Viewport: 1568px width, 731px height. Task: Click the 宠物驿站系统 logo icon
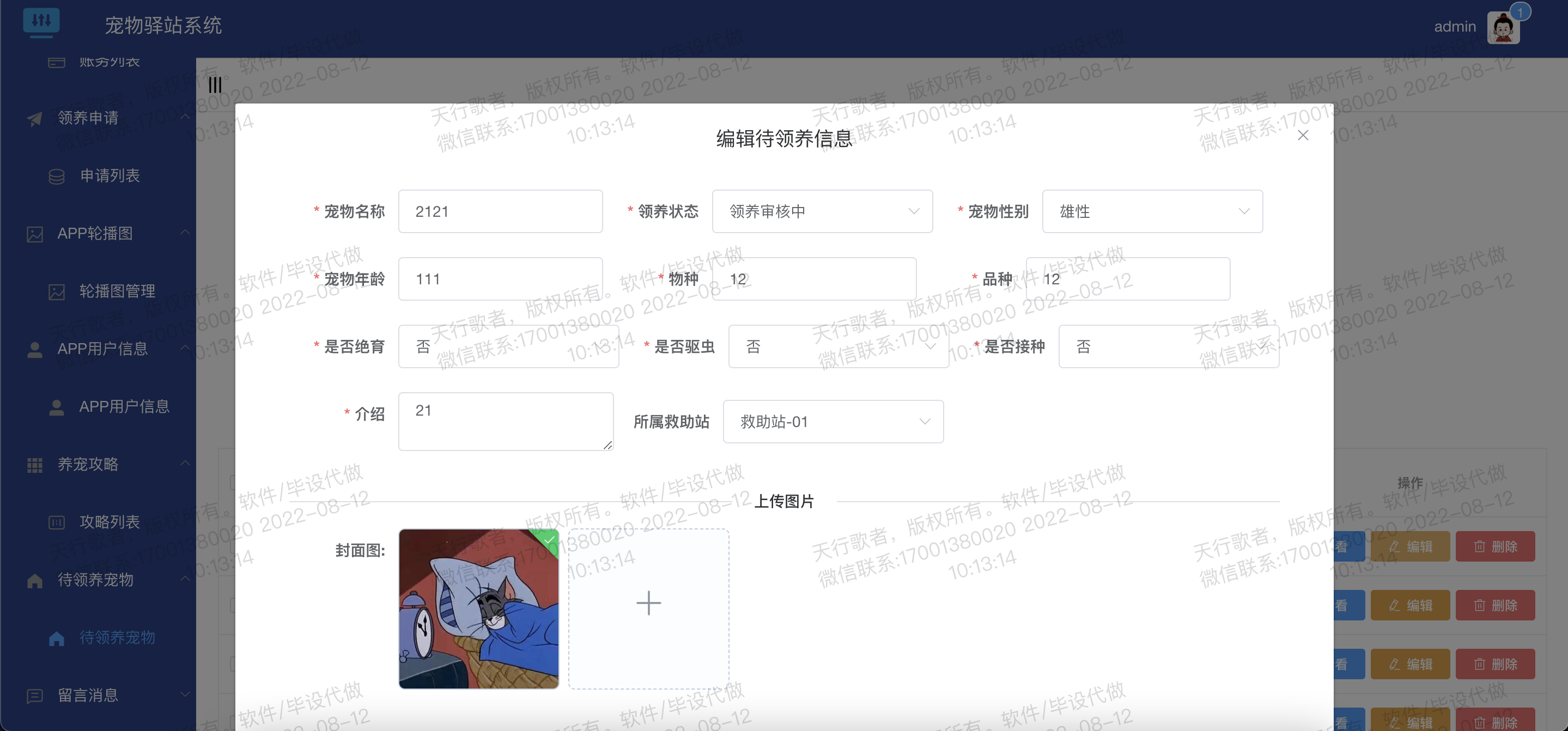tap(41, 22)
